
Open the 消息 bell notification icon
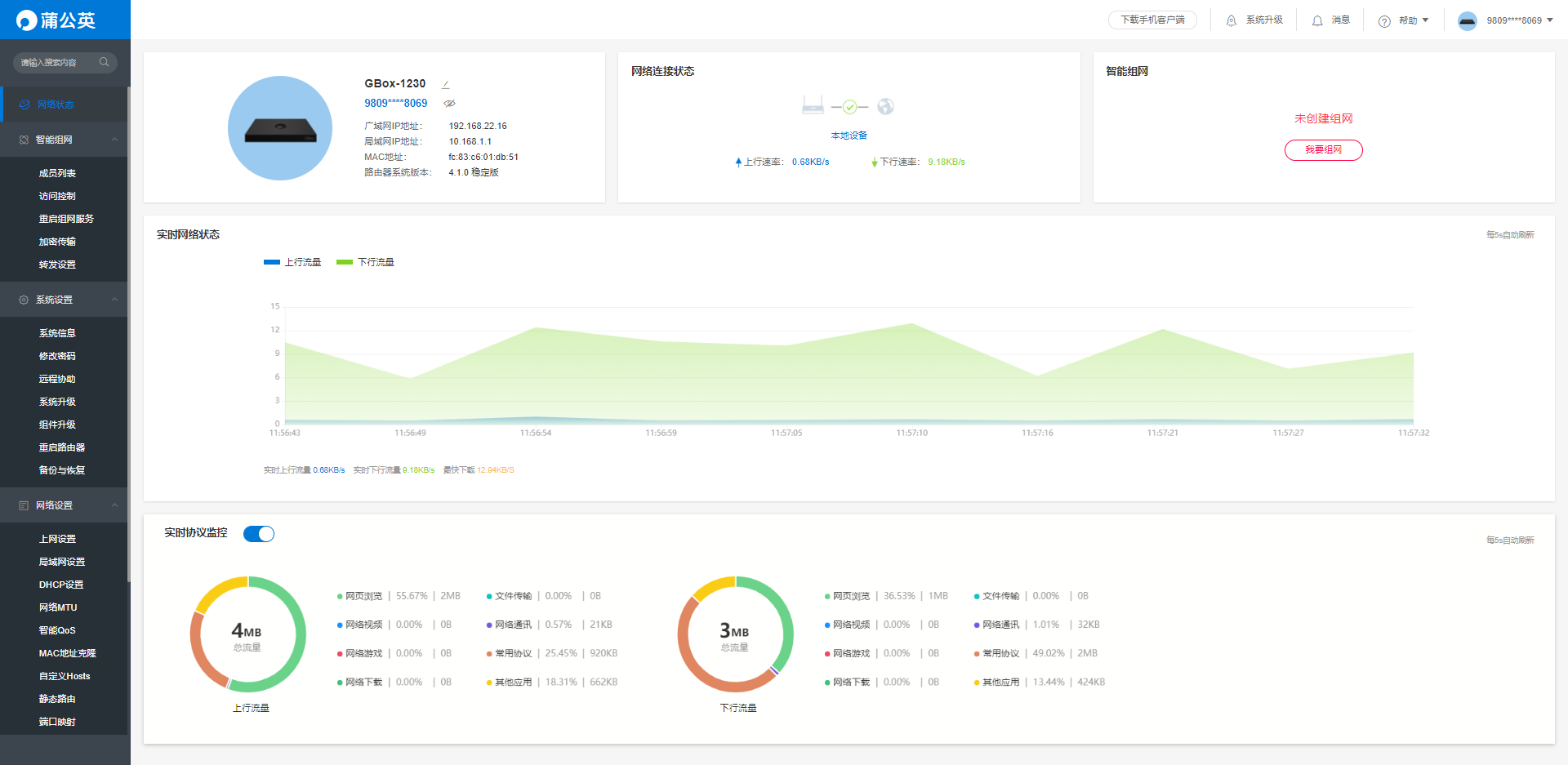pos(1317,20)
